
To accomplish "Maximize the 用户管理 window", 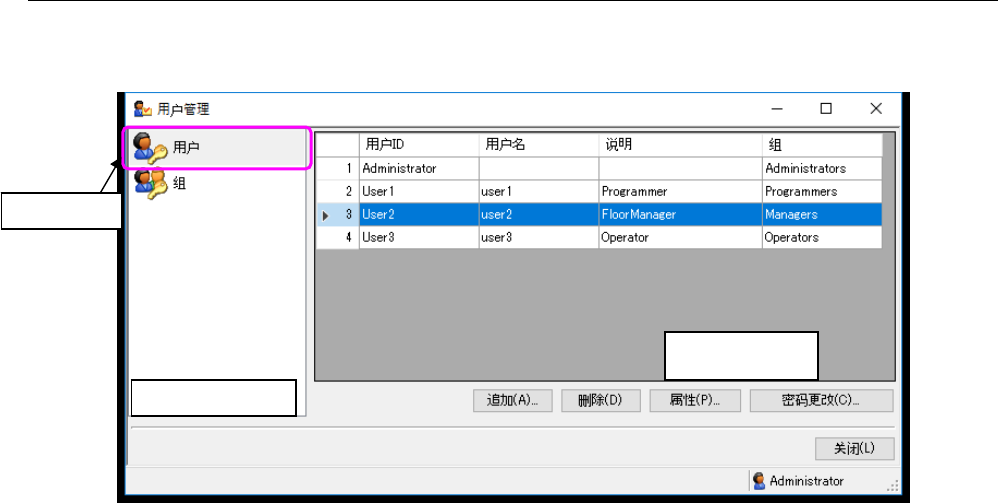I will pos(826,109).
